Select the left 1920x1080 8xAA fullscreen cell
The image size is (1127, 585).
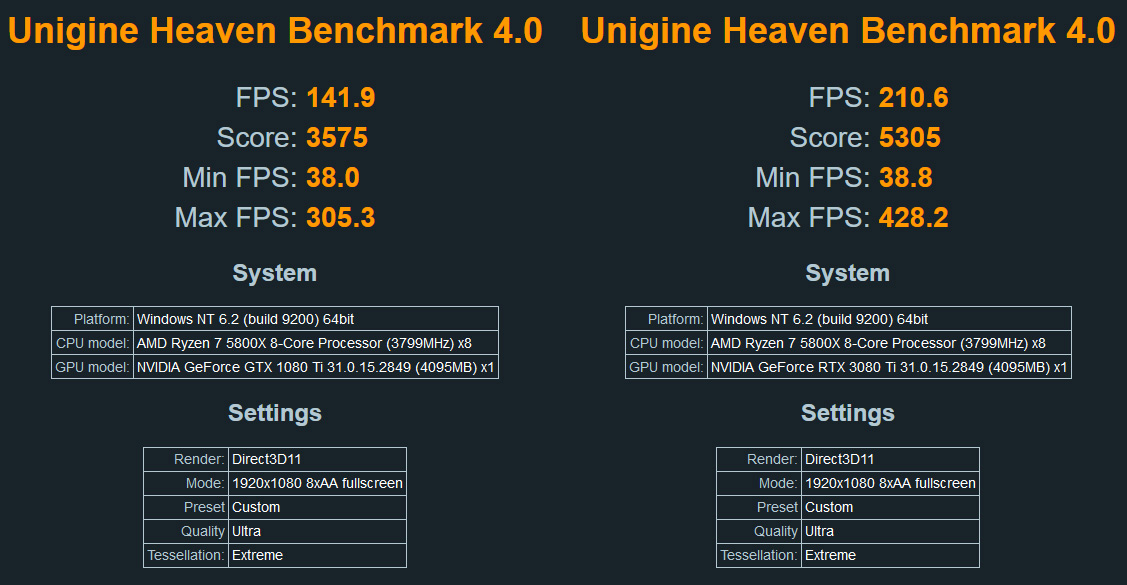317,483
